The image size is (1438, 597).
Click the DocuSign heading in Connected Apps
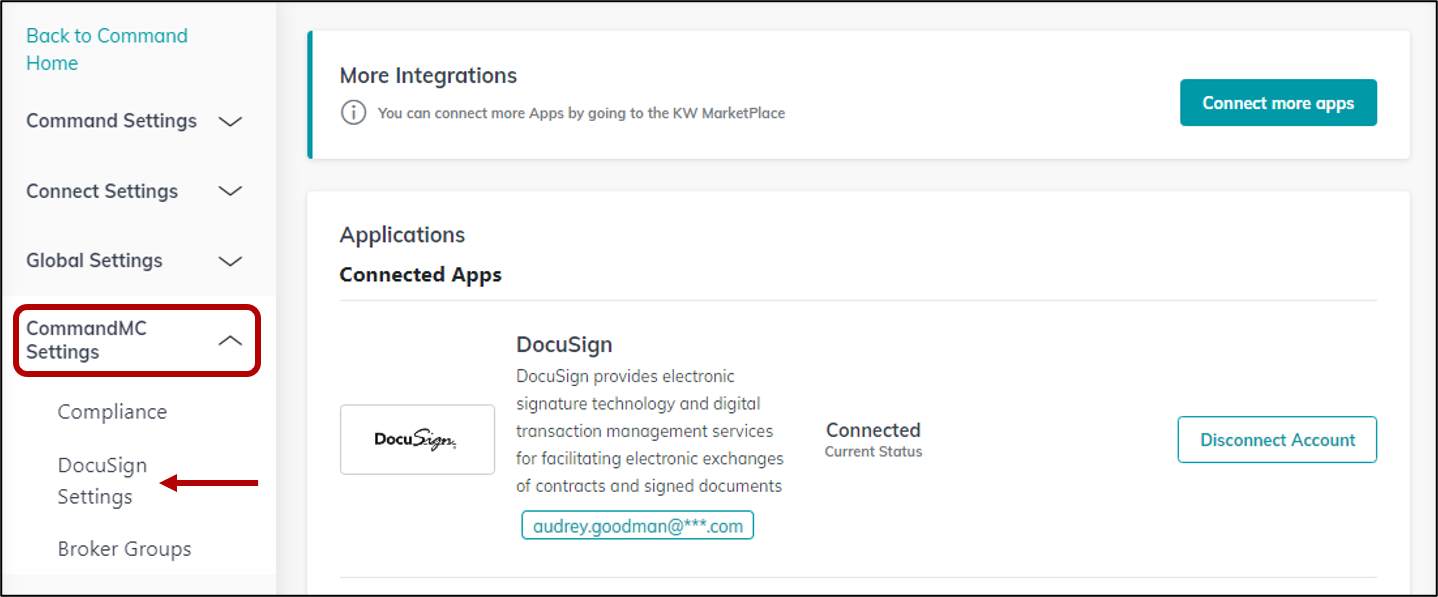click(564, 344)
